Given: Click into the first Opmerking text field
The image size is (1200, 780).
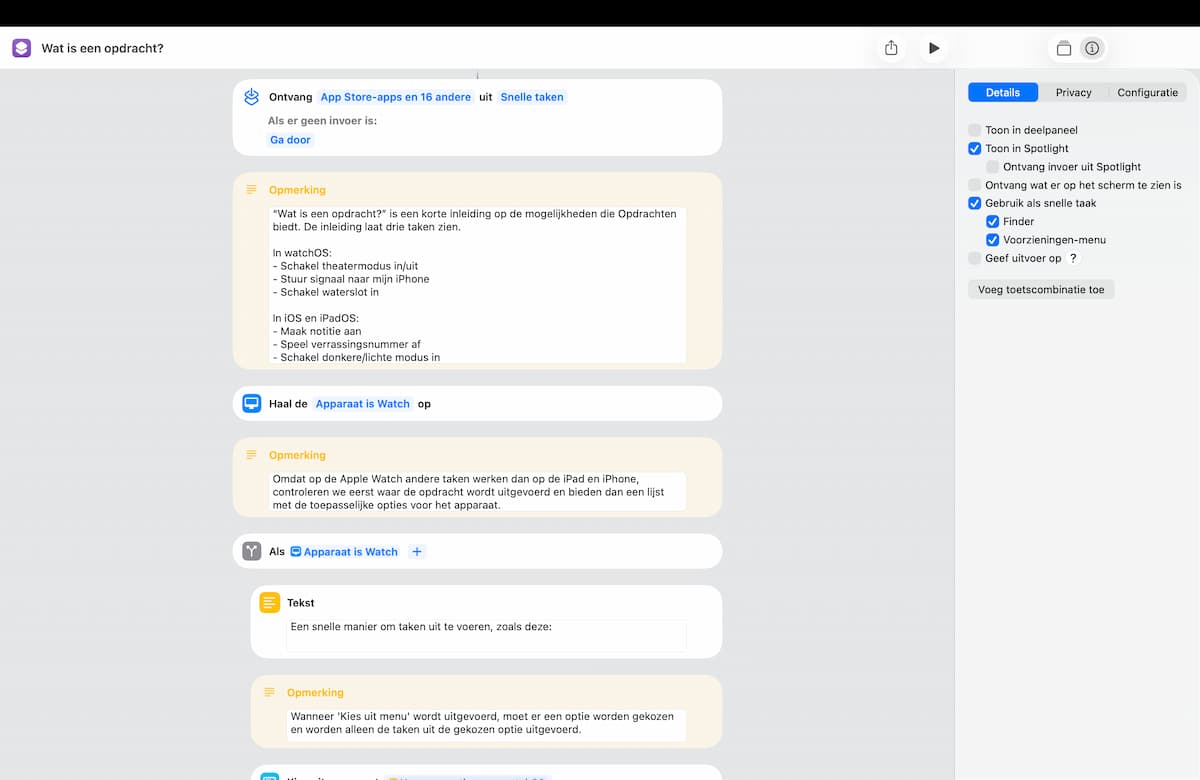Looking at the screenshot, I should pyautogui.click(x=478, y=285).
